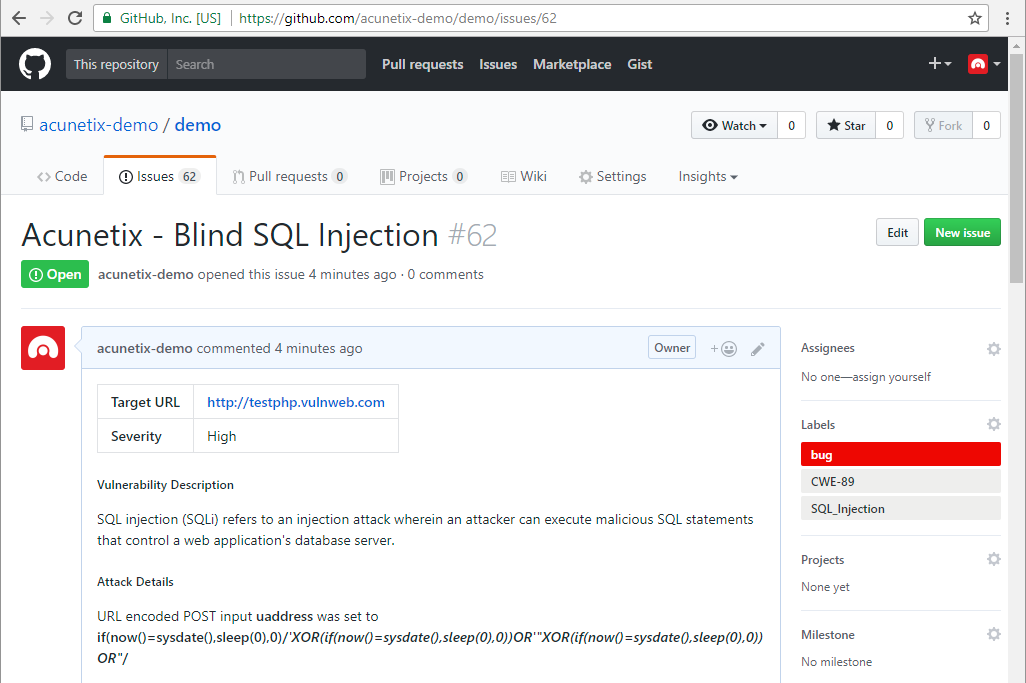1026x683 pixels.
Task: Click the acunetix-demo author link in comment header
Action: click(145, 349)
